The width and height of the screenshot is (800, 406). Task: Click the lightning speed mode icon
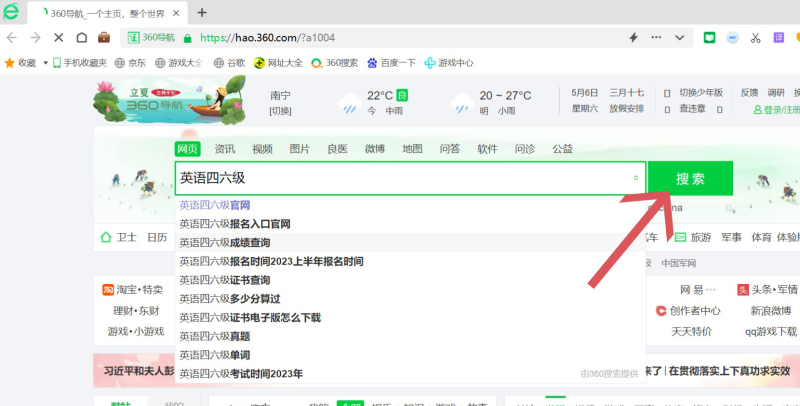coord(633,38)
